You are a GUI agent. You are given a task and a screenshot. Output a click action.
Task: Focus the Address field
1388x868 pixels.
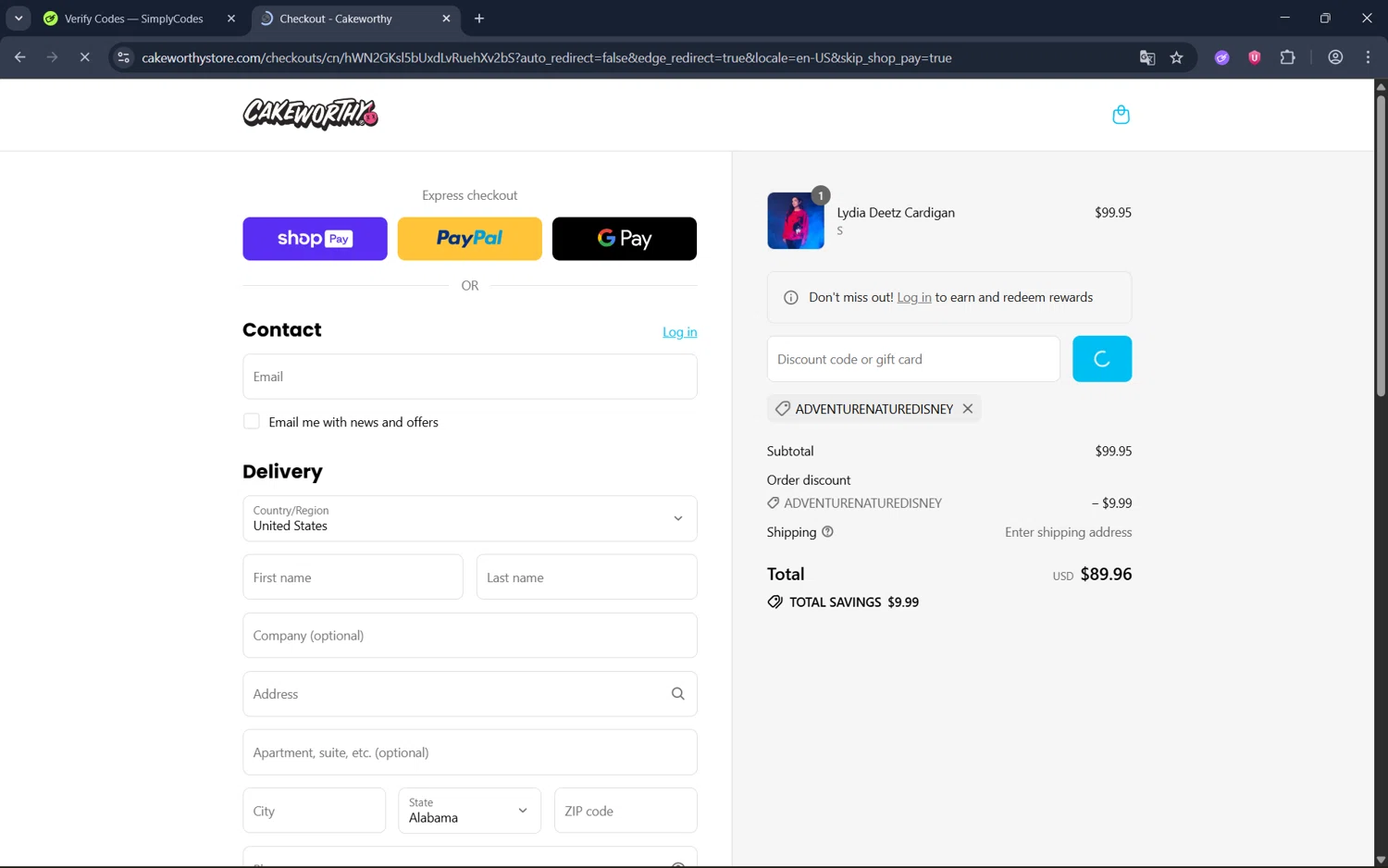470,694
